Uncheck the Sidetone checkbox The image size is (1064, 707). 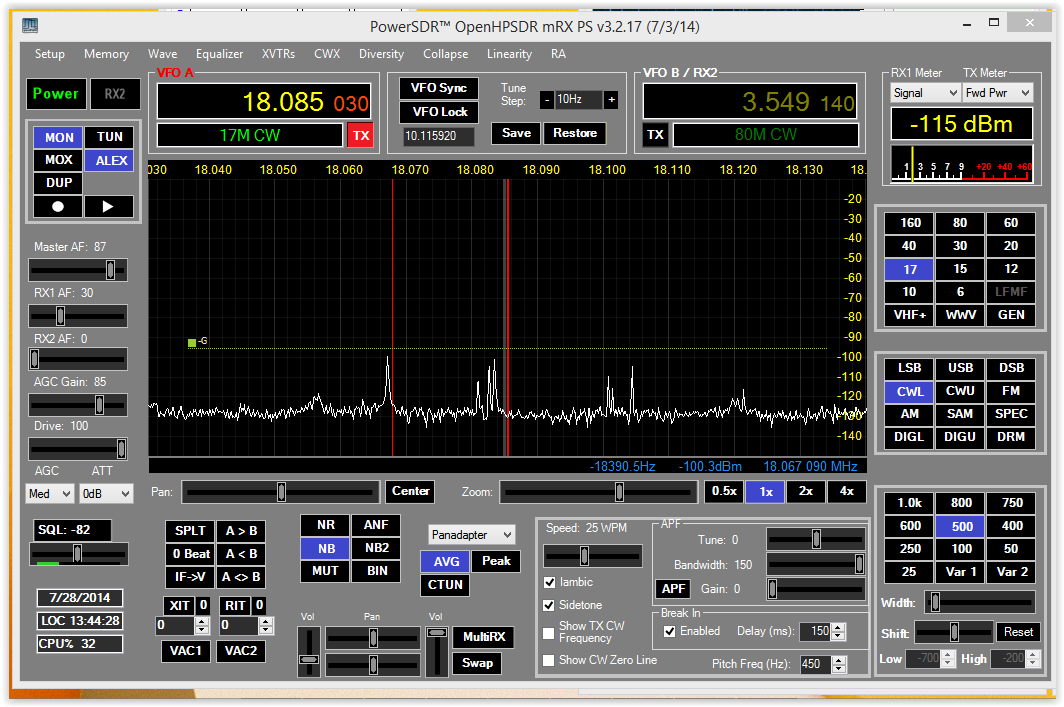pos(550,605)
